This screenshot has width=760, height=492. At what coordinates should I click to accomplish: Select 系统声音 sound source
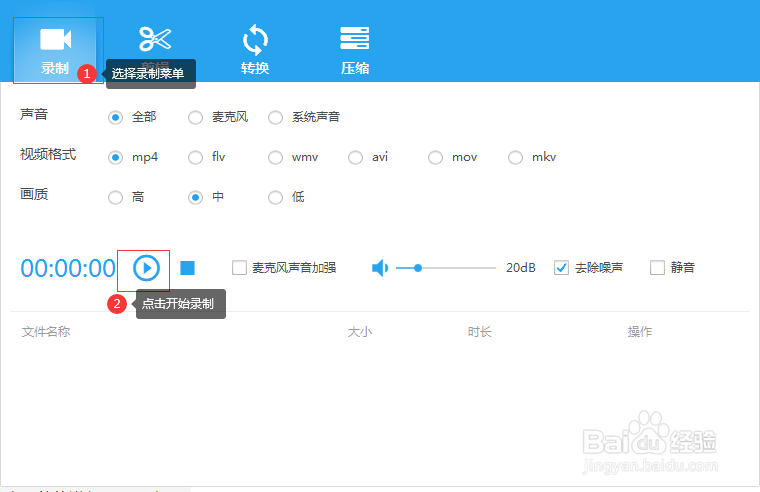tap(275, 117)
